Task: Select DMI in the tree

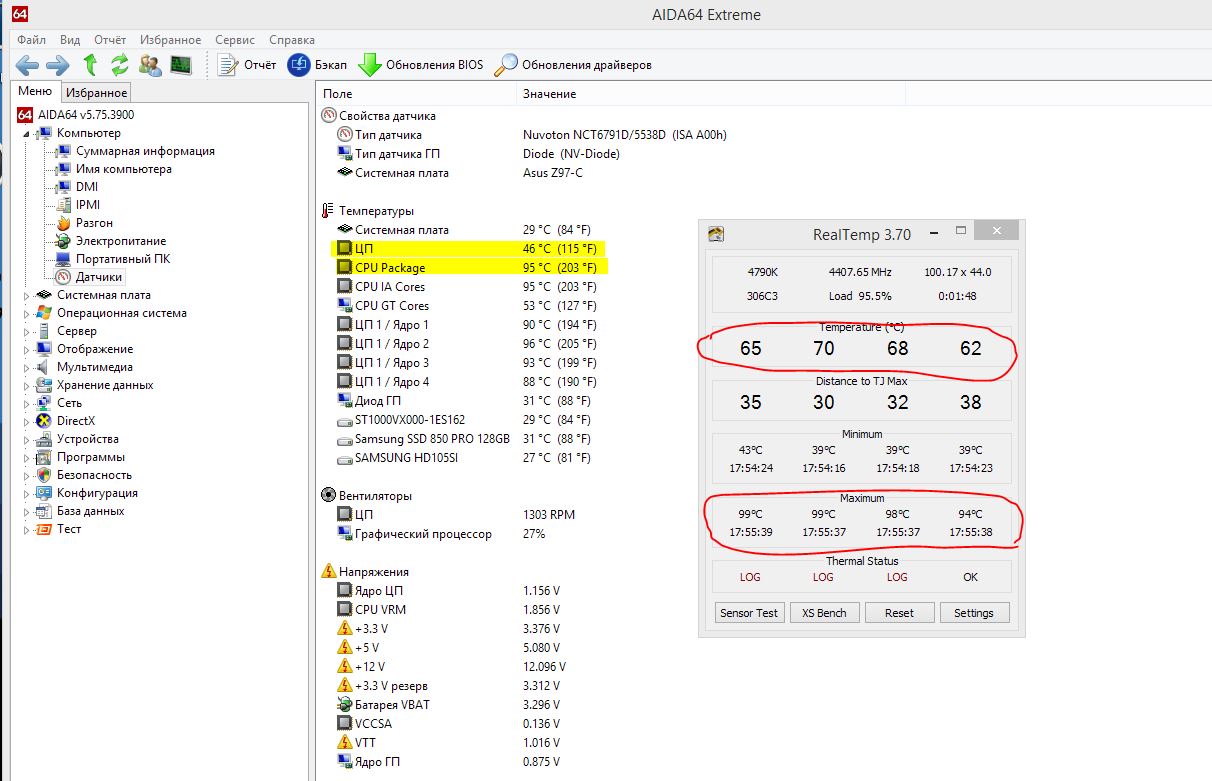Action: coord(87,187)
